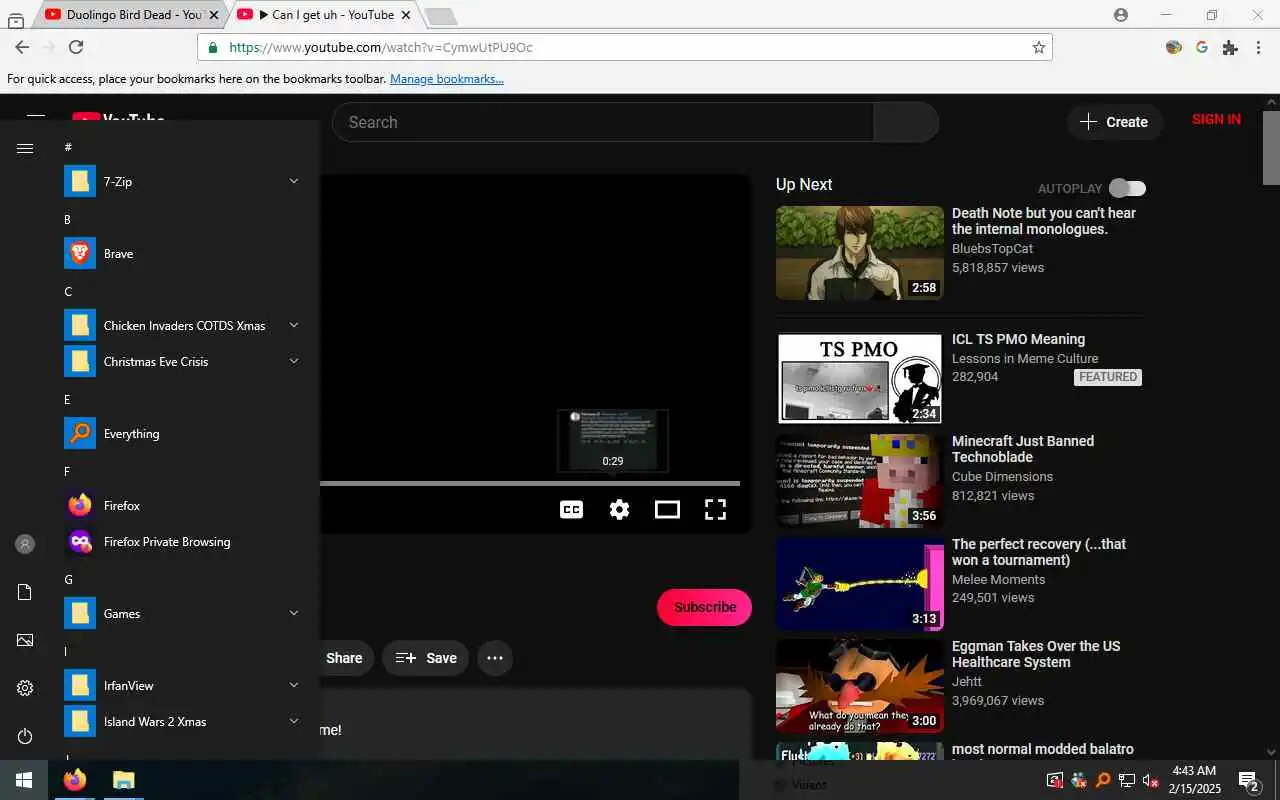Screen dimensions: 1280x800
Task: Toggle closed captions on the video
Action: (x=571, y=510)
